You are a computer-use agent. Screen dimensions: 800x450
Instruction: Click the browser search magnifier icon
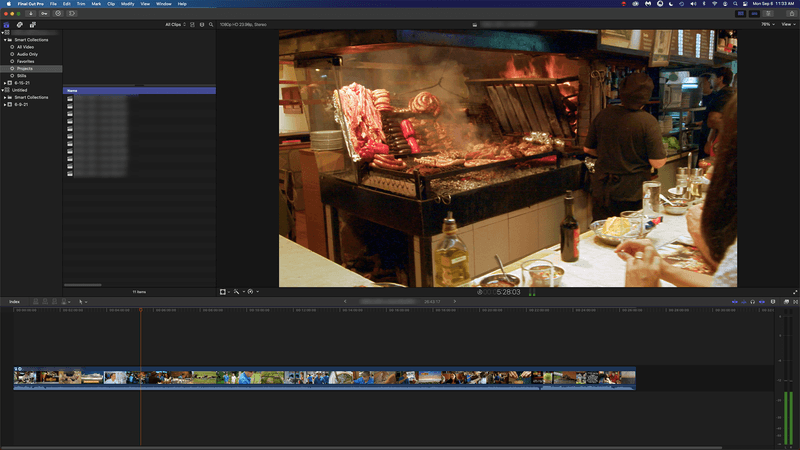[x=211, y=24]
